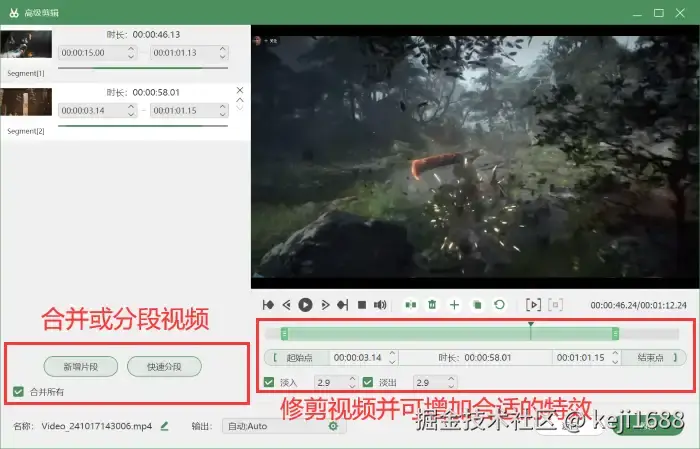Open the 输出 Auto dropdown
Viewport: 700px width, 449px height.
(x=284, y=426)
